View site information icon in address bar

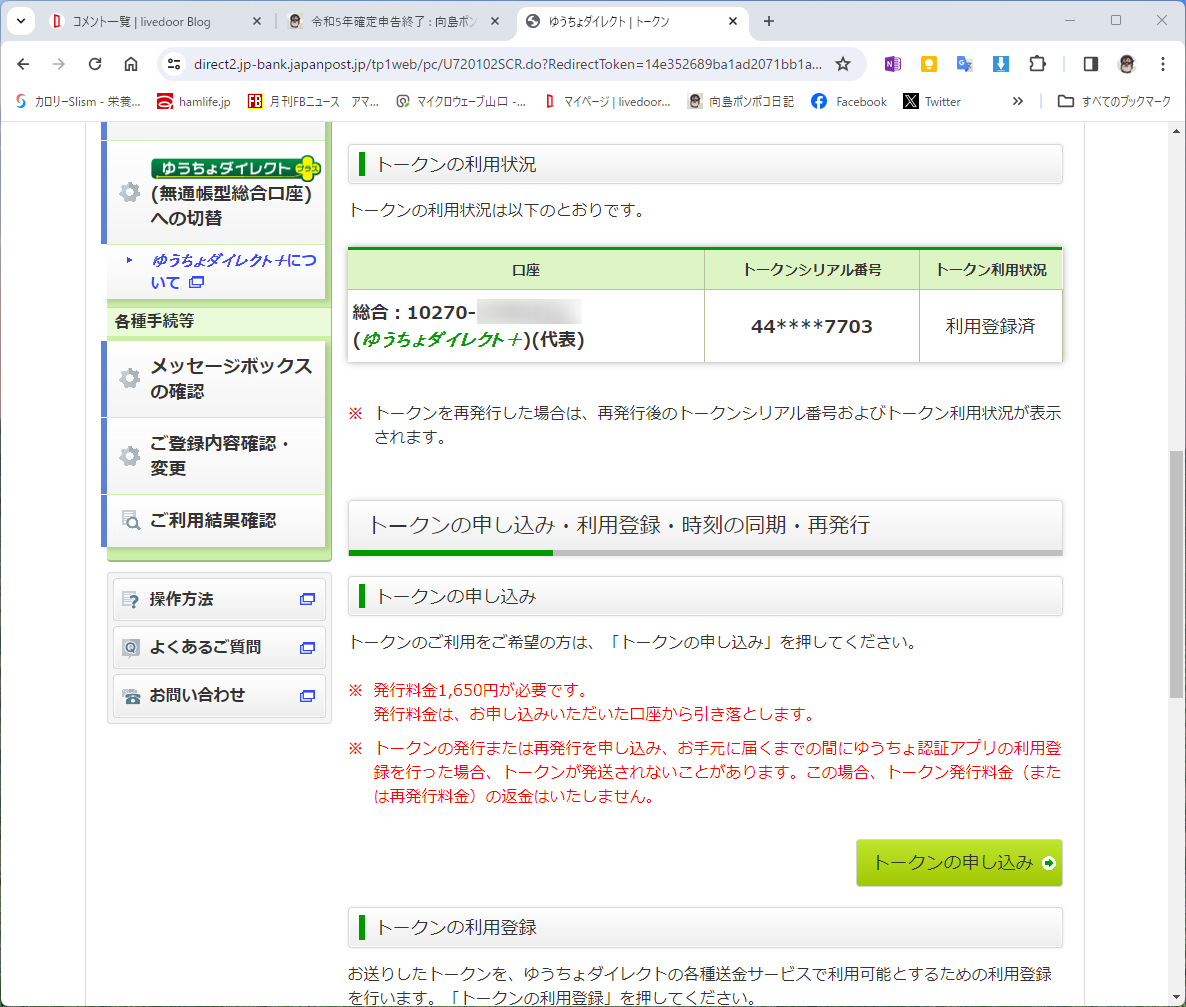click(x=175, y=64)
